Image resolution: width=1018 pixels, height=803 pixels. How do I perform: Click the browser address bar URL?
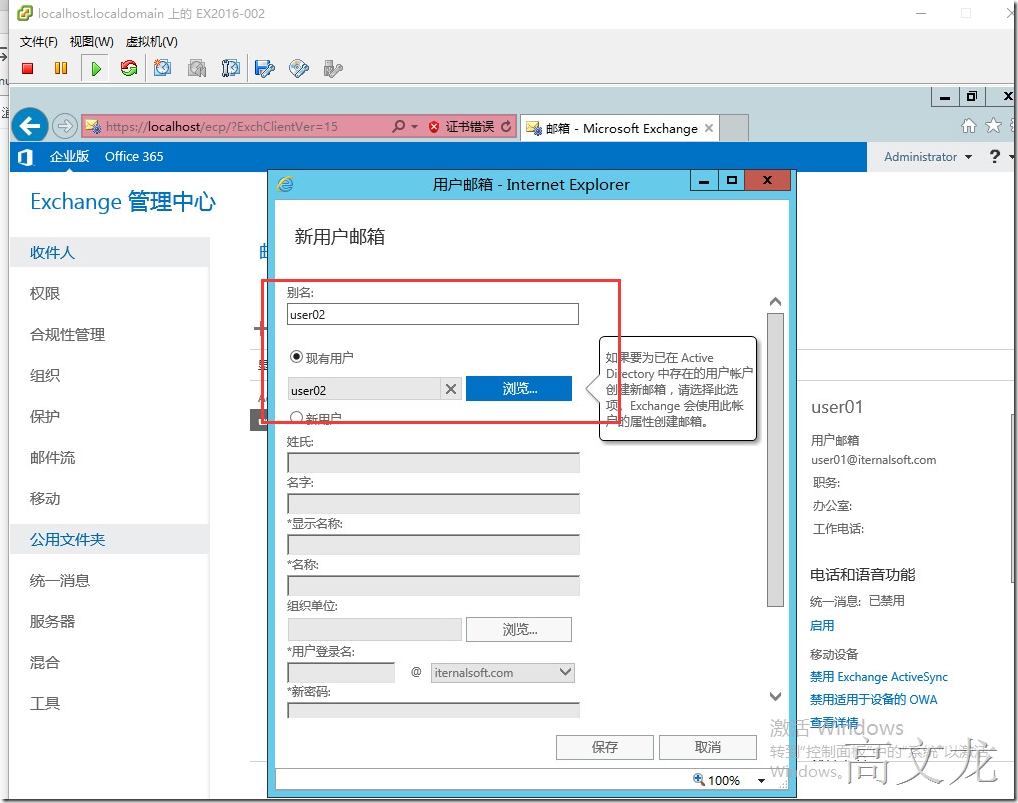point(222,127)
